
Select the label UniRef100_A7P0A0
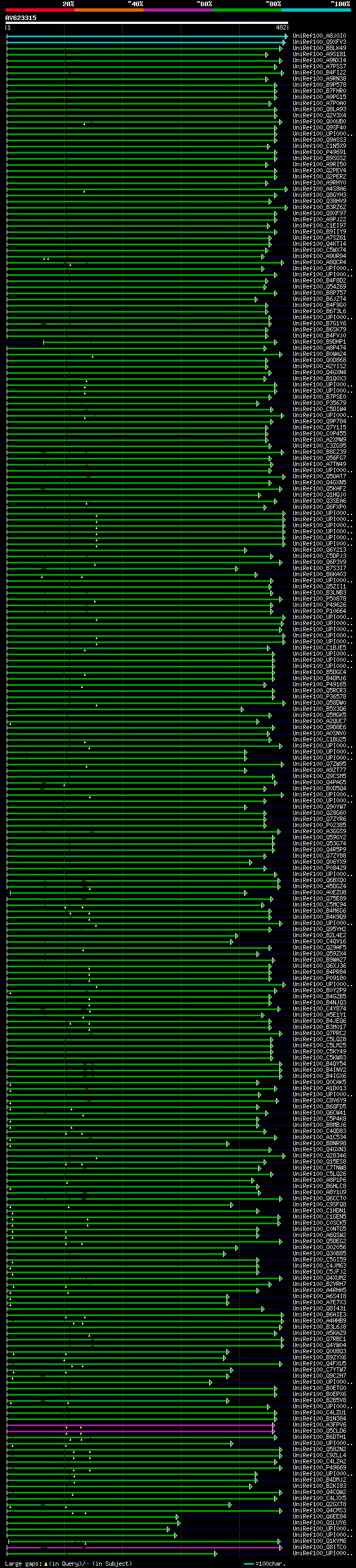click(x=319, y=103)
